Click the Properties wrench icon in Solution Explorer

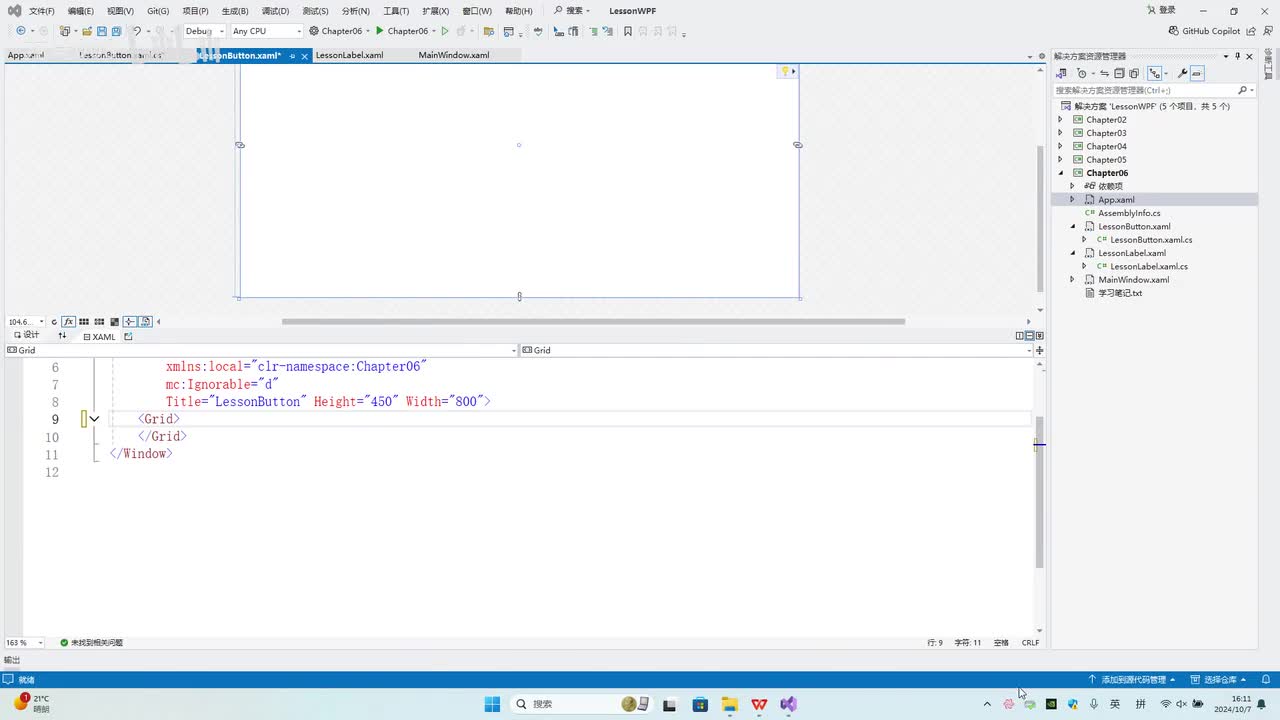[x=1182, y=73]
